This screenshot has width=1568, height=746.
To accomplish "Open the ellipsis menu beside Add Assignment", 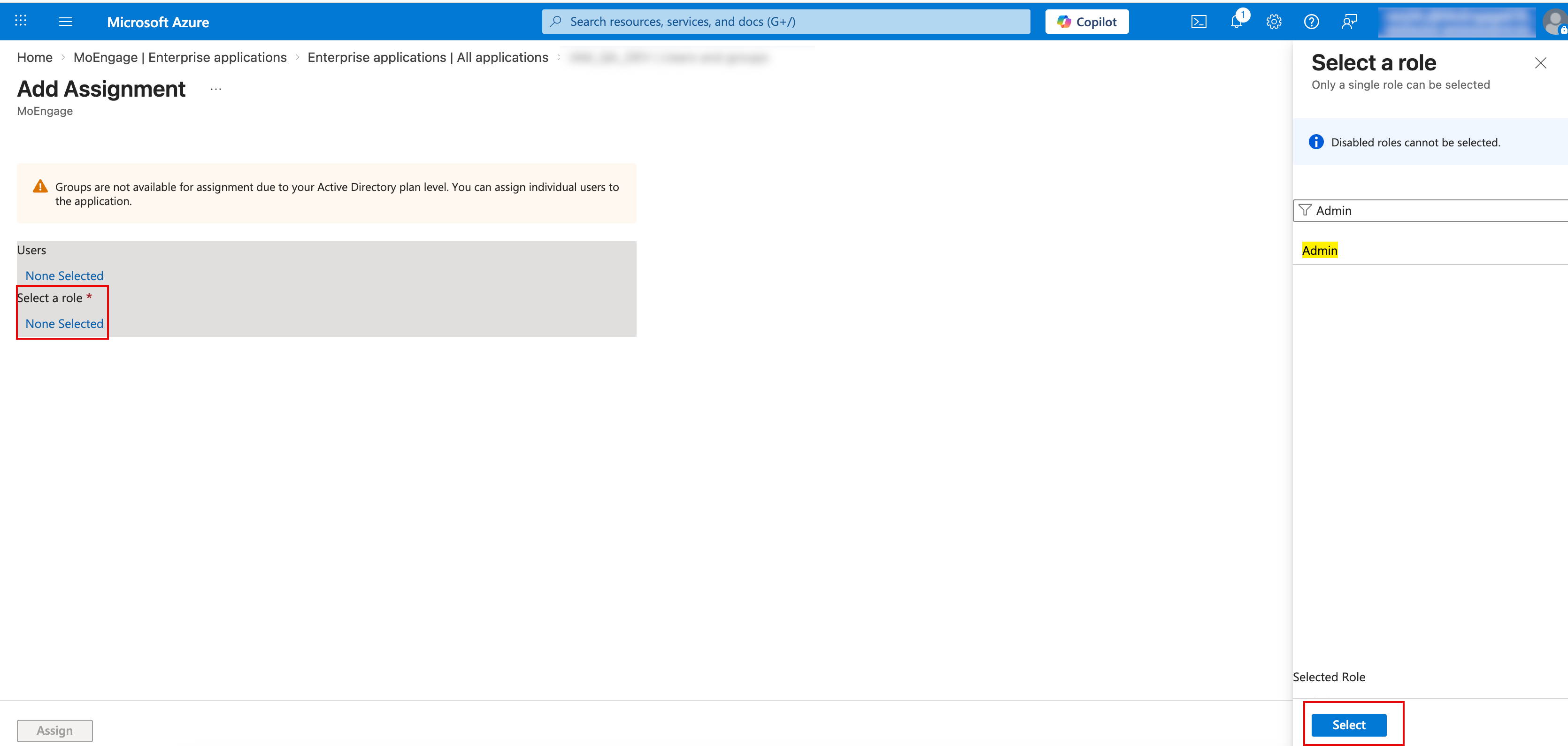I will 215,90.
